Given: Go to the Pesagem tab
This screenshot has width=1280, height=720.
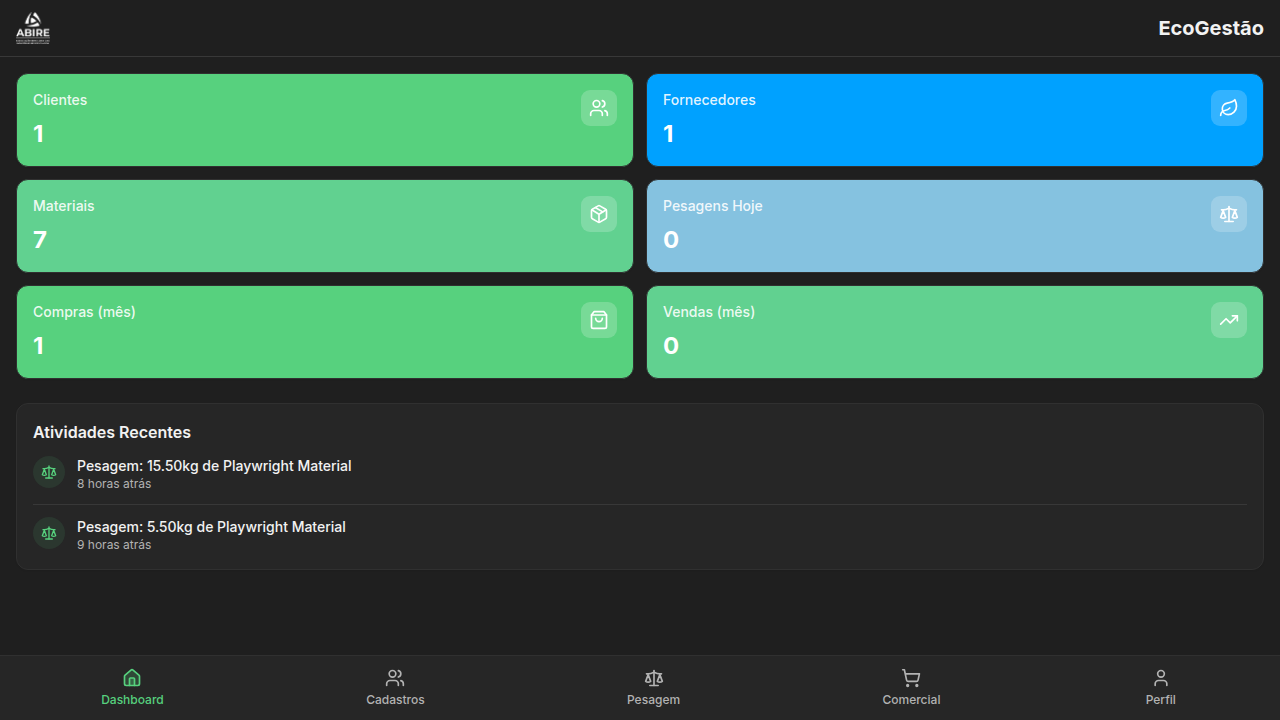Looking at the screenshot, I should click(x=653, y=687).
